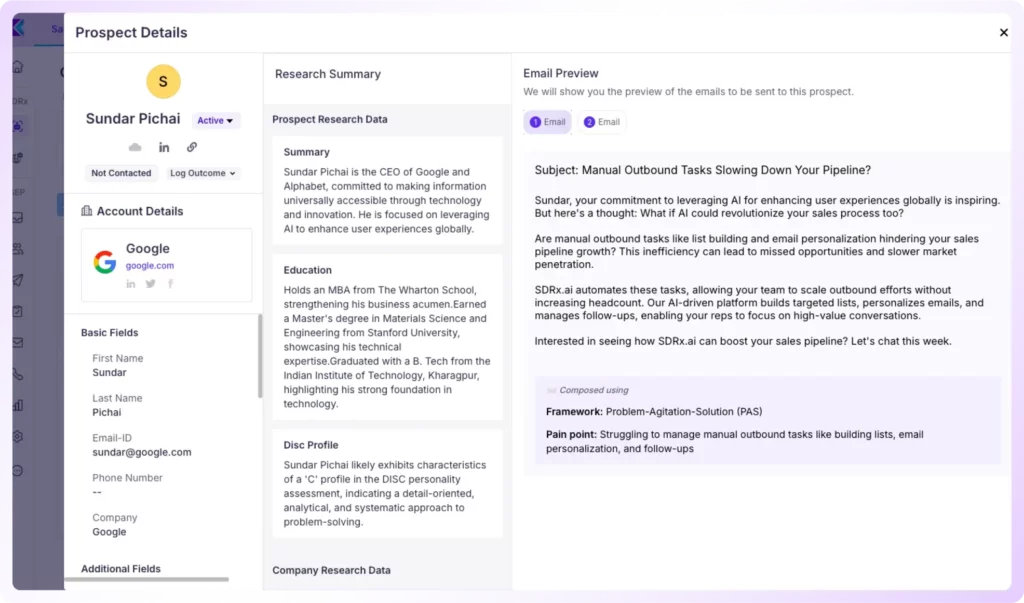Click the Google account name
The image size is (1024, 603).
coord(148,249)
